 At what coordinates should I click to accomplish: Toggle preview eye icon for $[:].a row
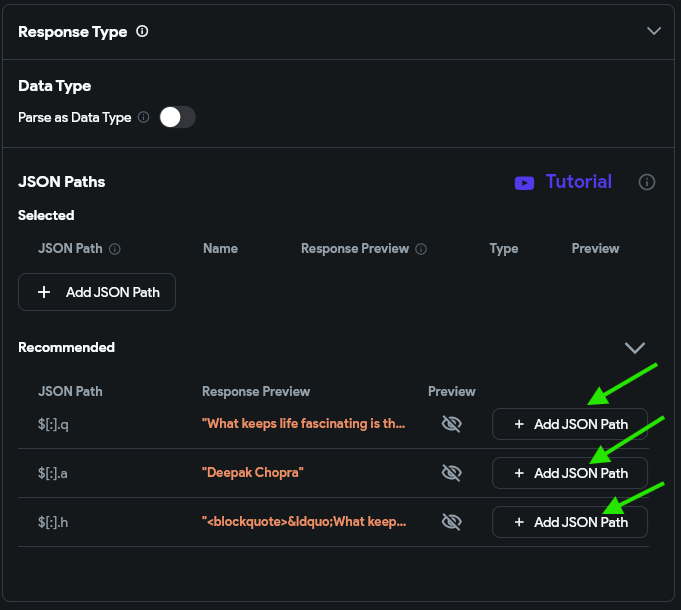click(452, 472)
